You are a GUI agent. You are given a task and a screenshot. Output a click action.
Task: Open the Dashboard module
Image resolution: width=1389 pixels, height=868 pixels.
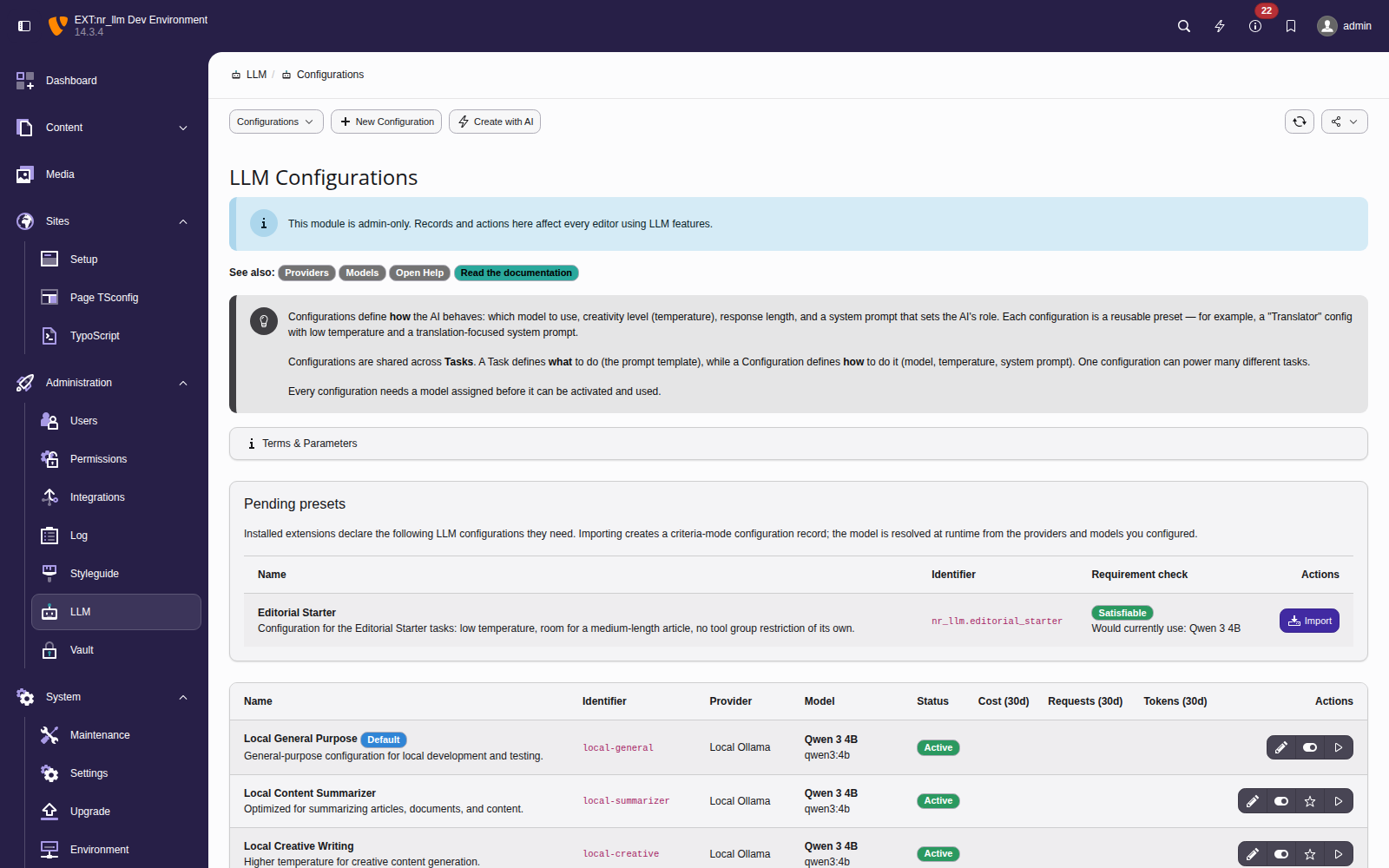104,81
